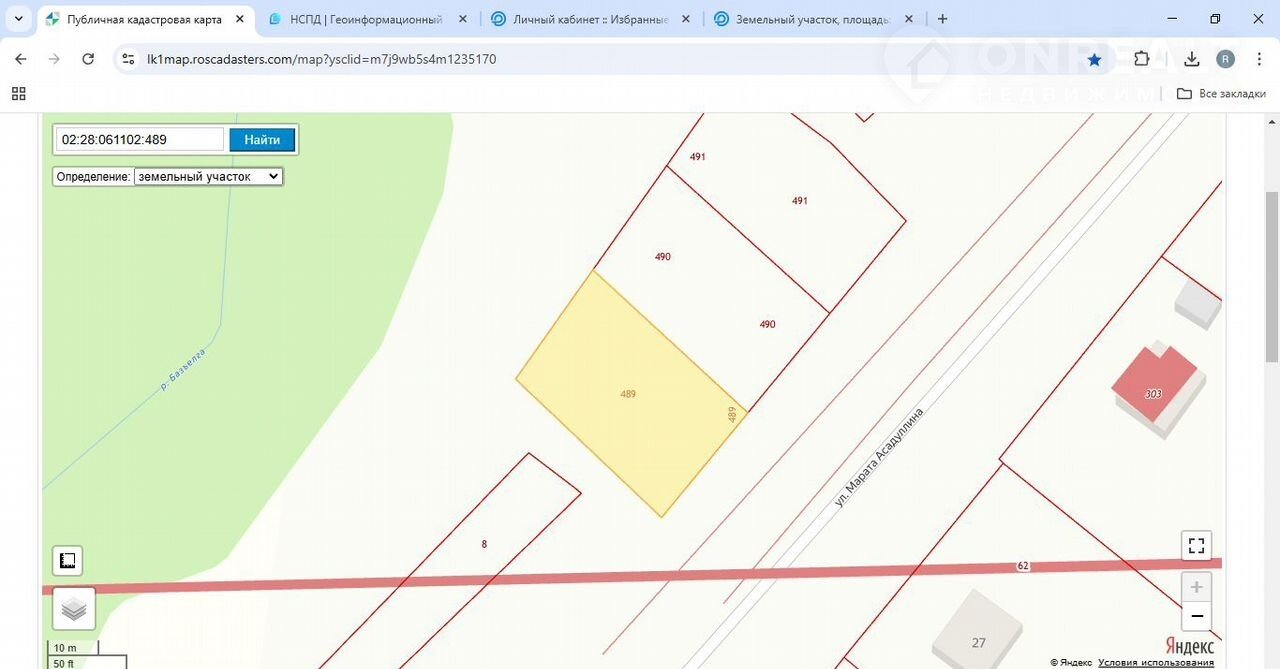Reload the current page
The image size is (1280, 669).
coord(88,59)
